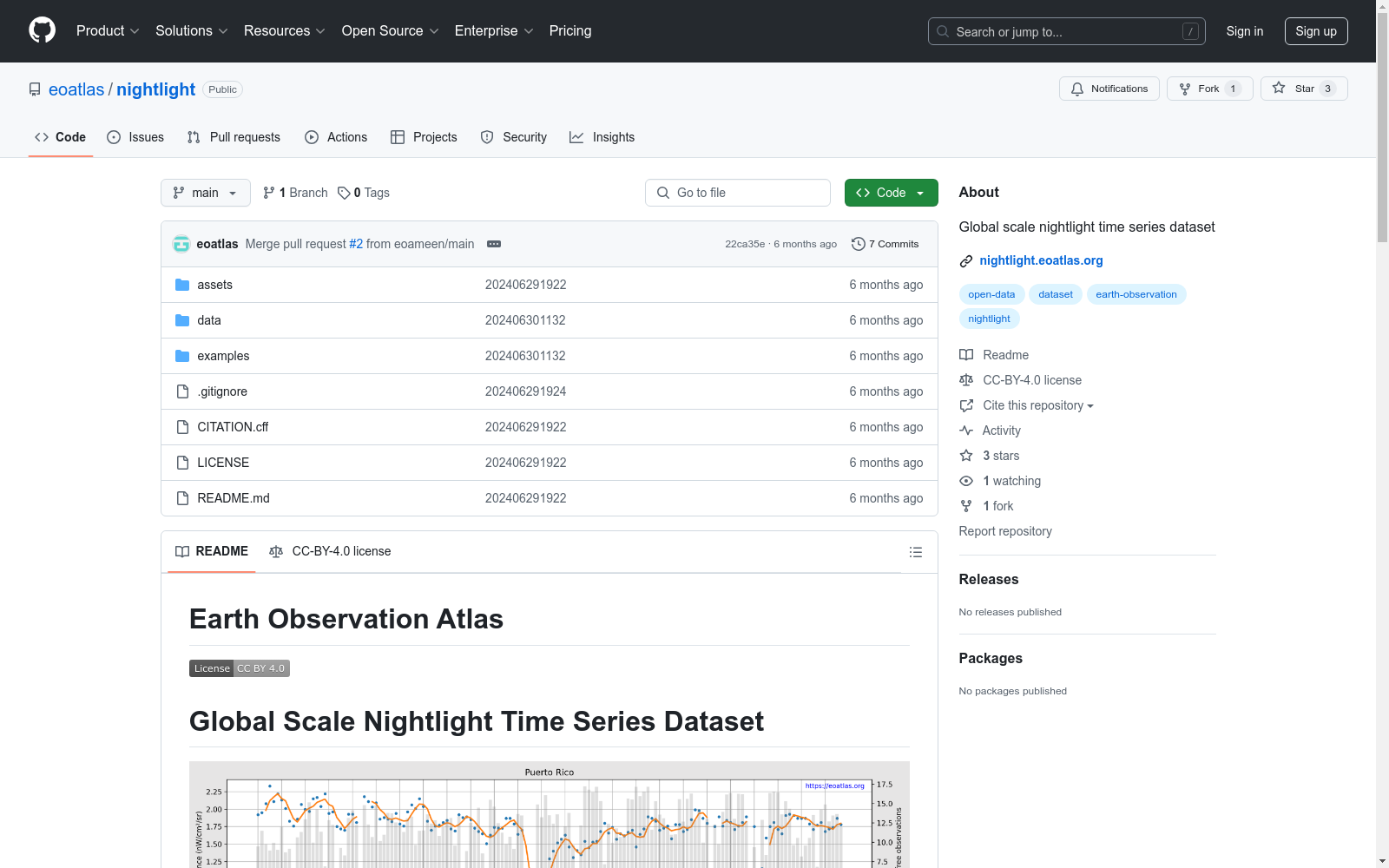Screen dimensions: 1389x868
Task: Open CC-BY-4.0 license via scales icon
Action: point(966,380)
